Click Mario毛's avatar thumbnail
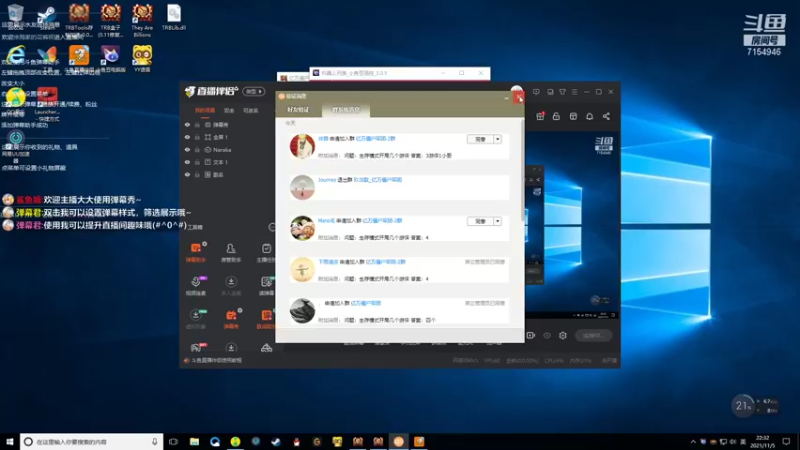Screen dimensions: 800x450 click(302, 228)
